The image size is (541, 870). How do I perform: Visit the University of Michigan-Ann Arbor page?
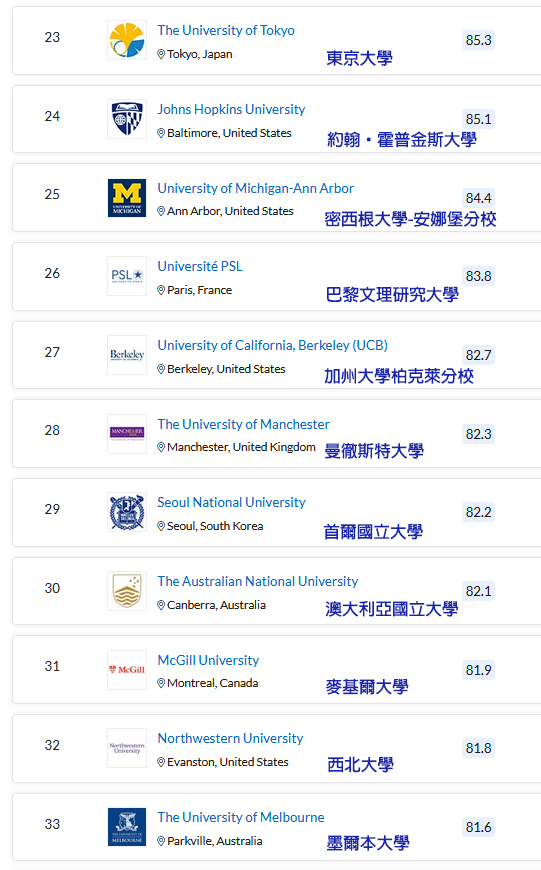coord(255,188)
